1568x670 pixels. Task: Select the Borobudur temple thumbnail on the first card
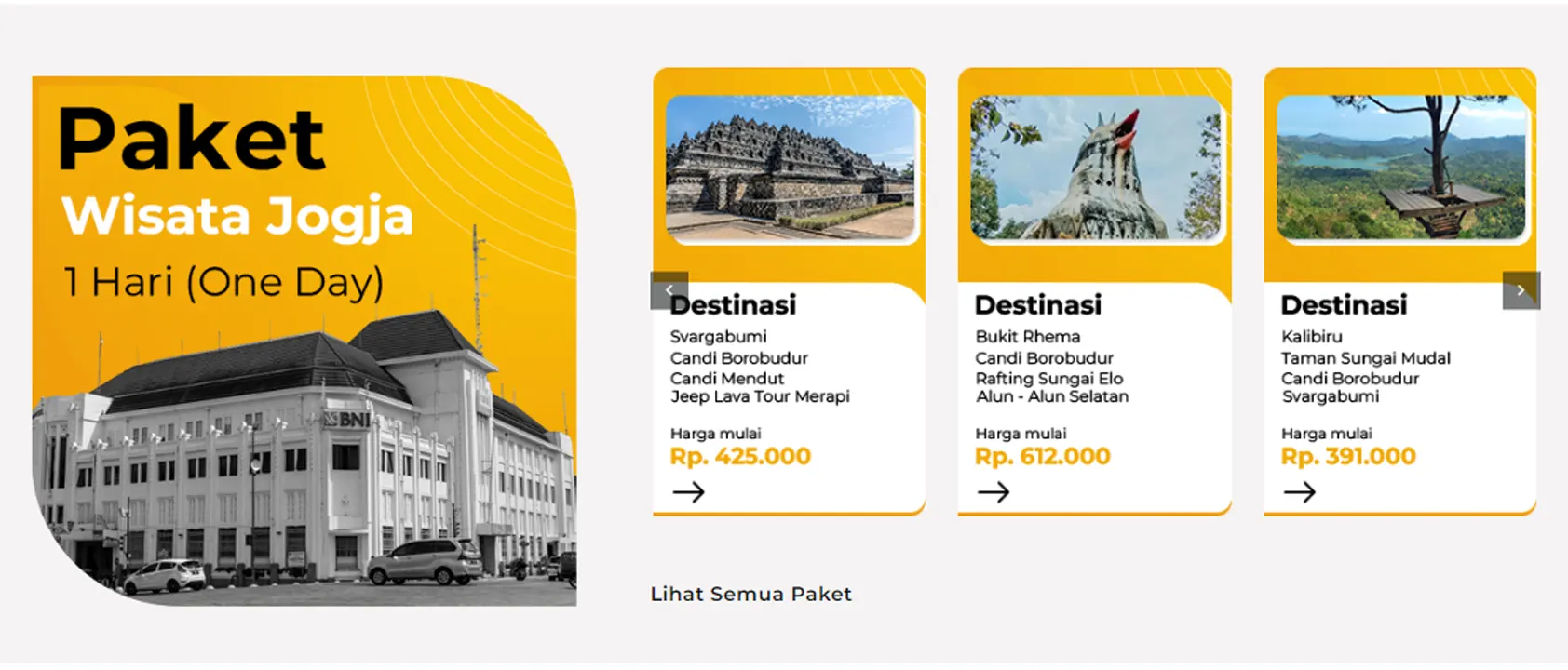[790, 169]
